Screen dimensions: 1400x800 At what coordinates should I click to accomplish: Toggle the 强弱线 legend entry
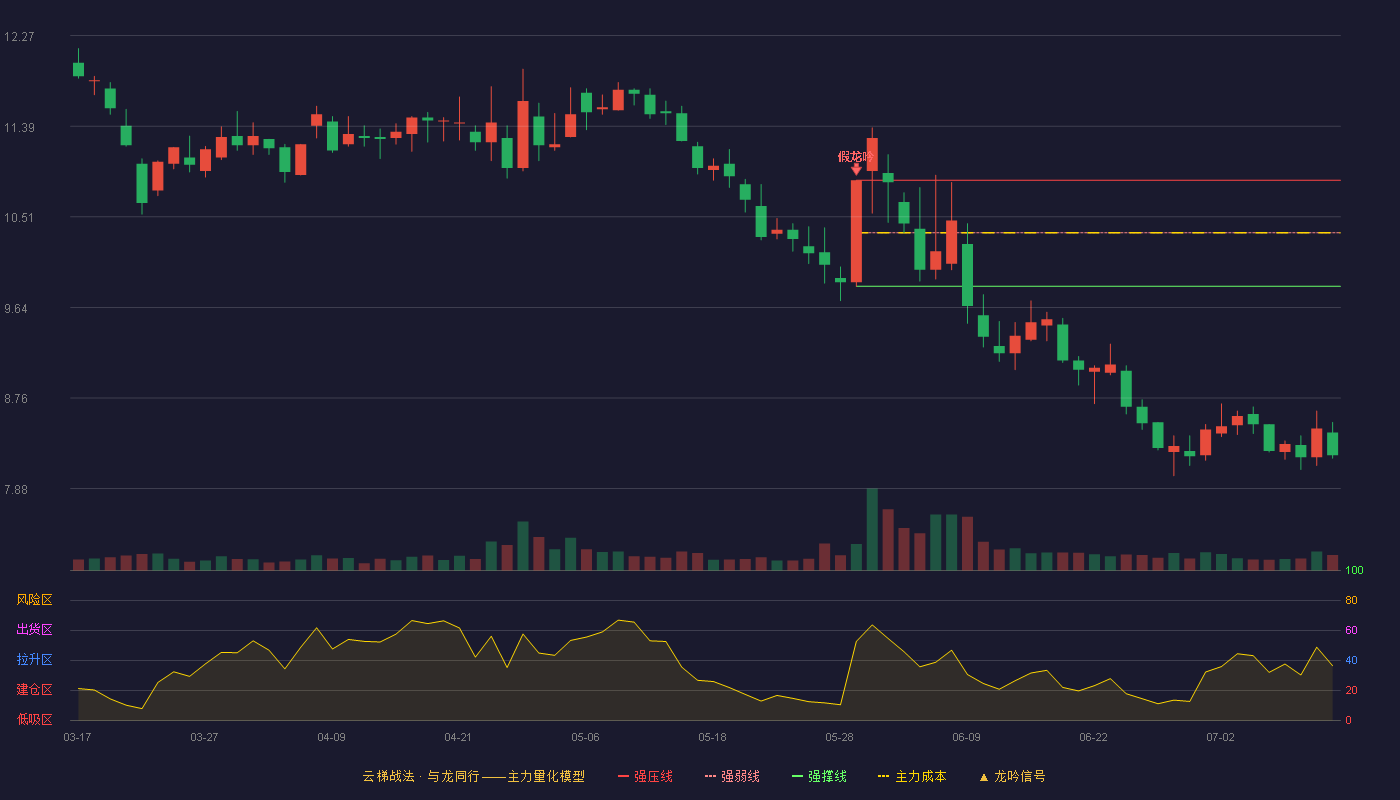coord(732,776)
